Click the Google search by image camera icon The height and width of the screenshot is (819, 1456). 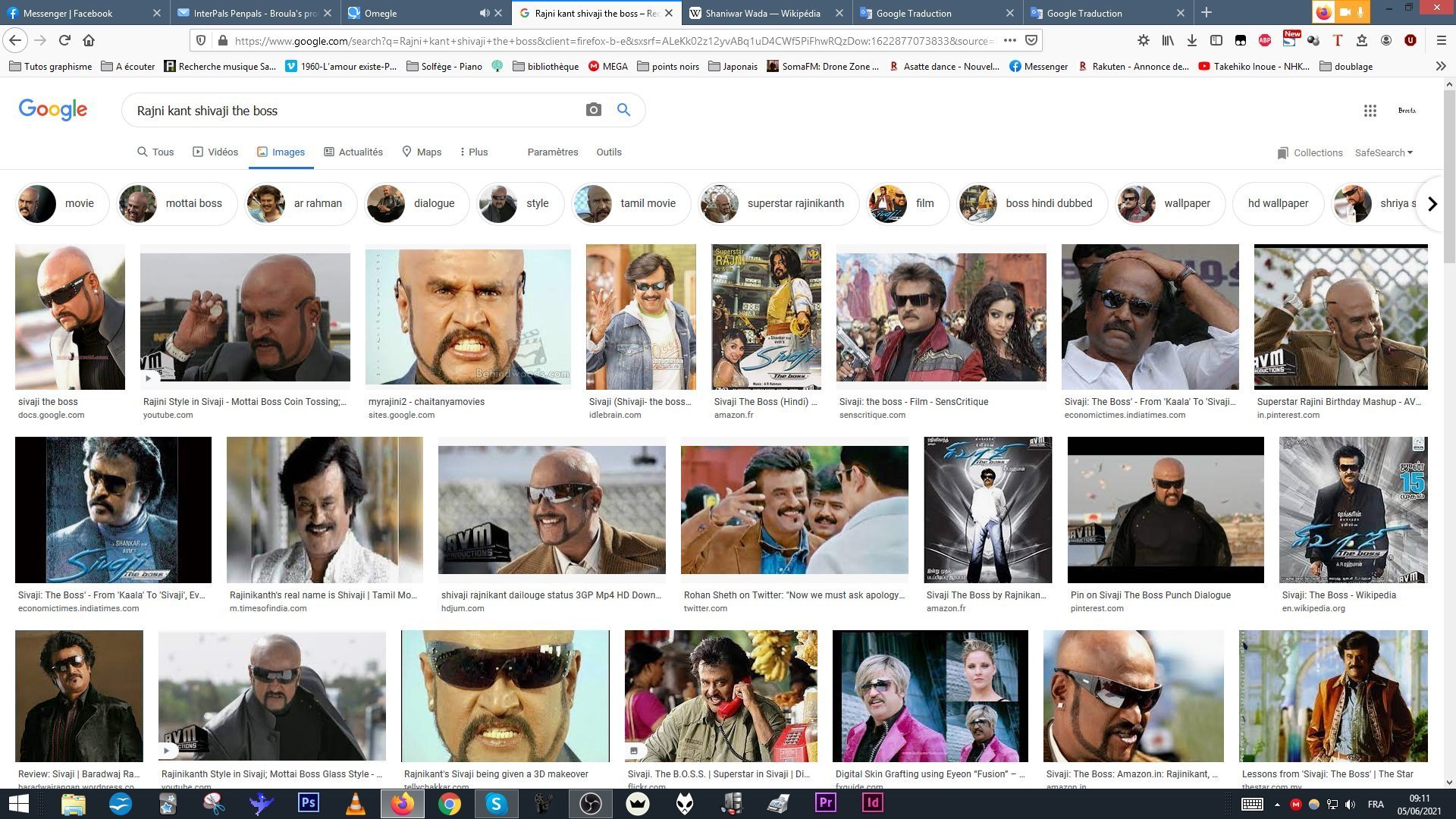[593, 111]
